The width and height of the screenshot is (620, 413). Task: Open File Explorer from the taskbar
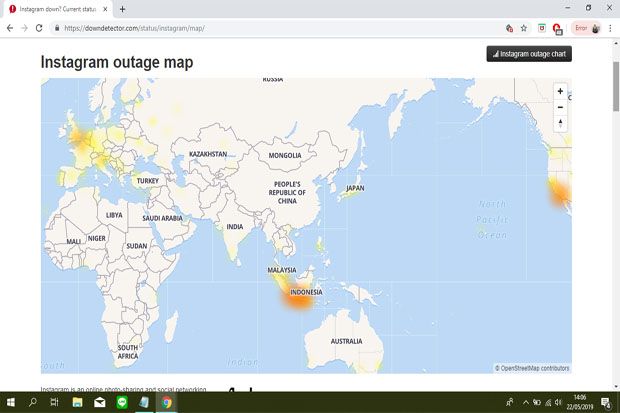pyautogui.click(x=78, y=402)
